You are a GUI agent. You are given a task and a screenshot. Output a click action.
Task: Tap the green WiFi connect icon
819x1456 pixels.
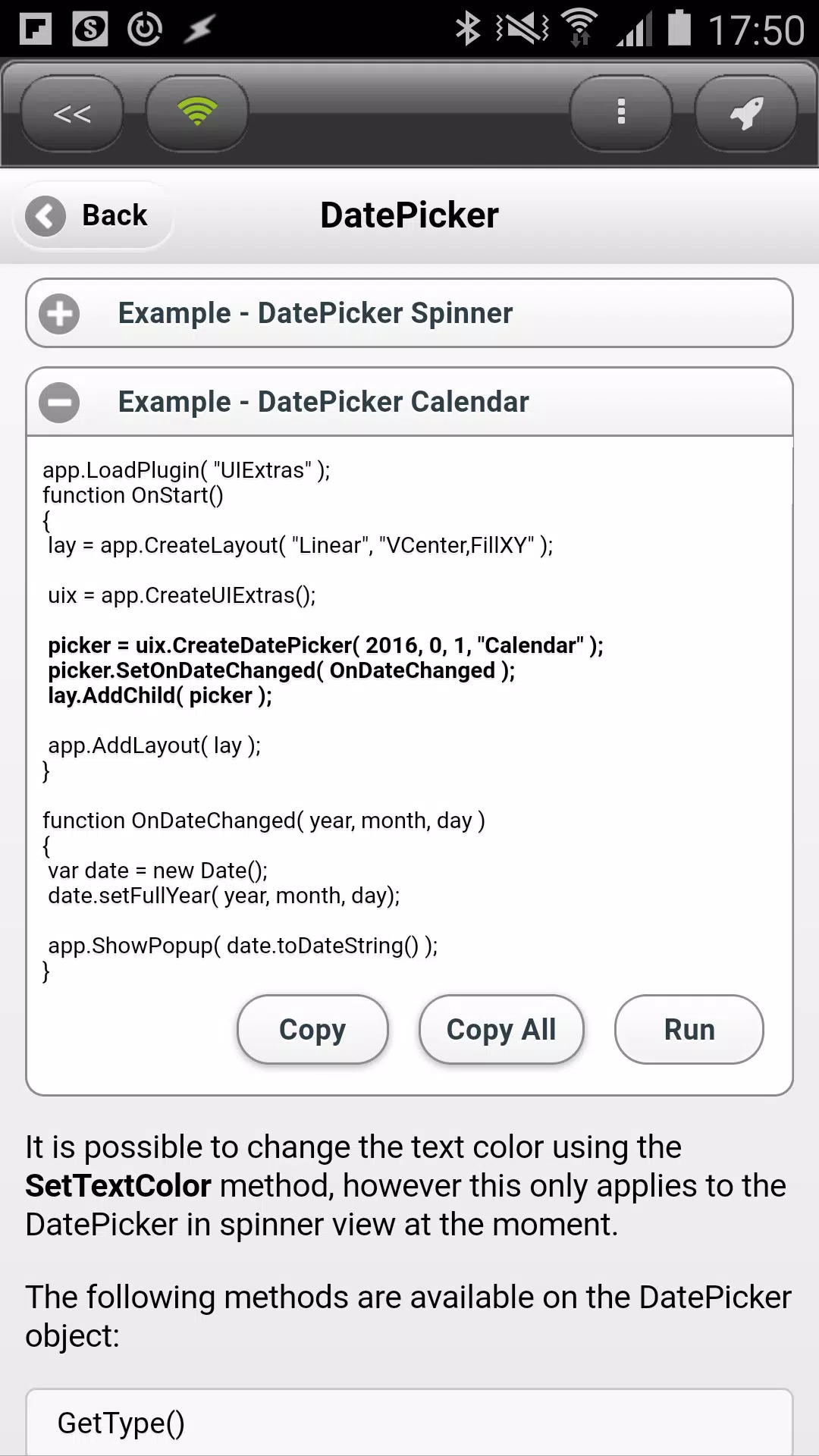pyautogui.click(x=197, y=113)
